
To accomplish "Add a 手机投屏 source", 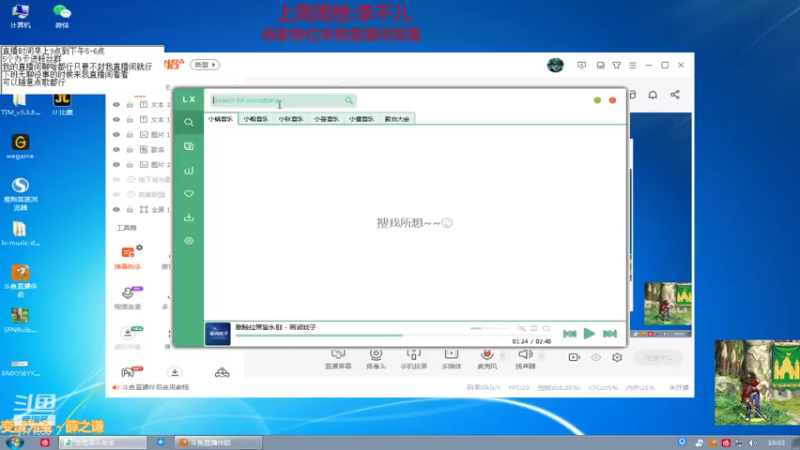I will 414,359.
